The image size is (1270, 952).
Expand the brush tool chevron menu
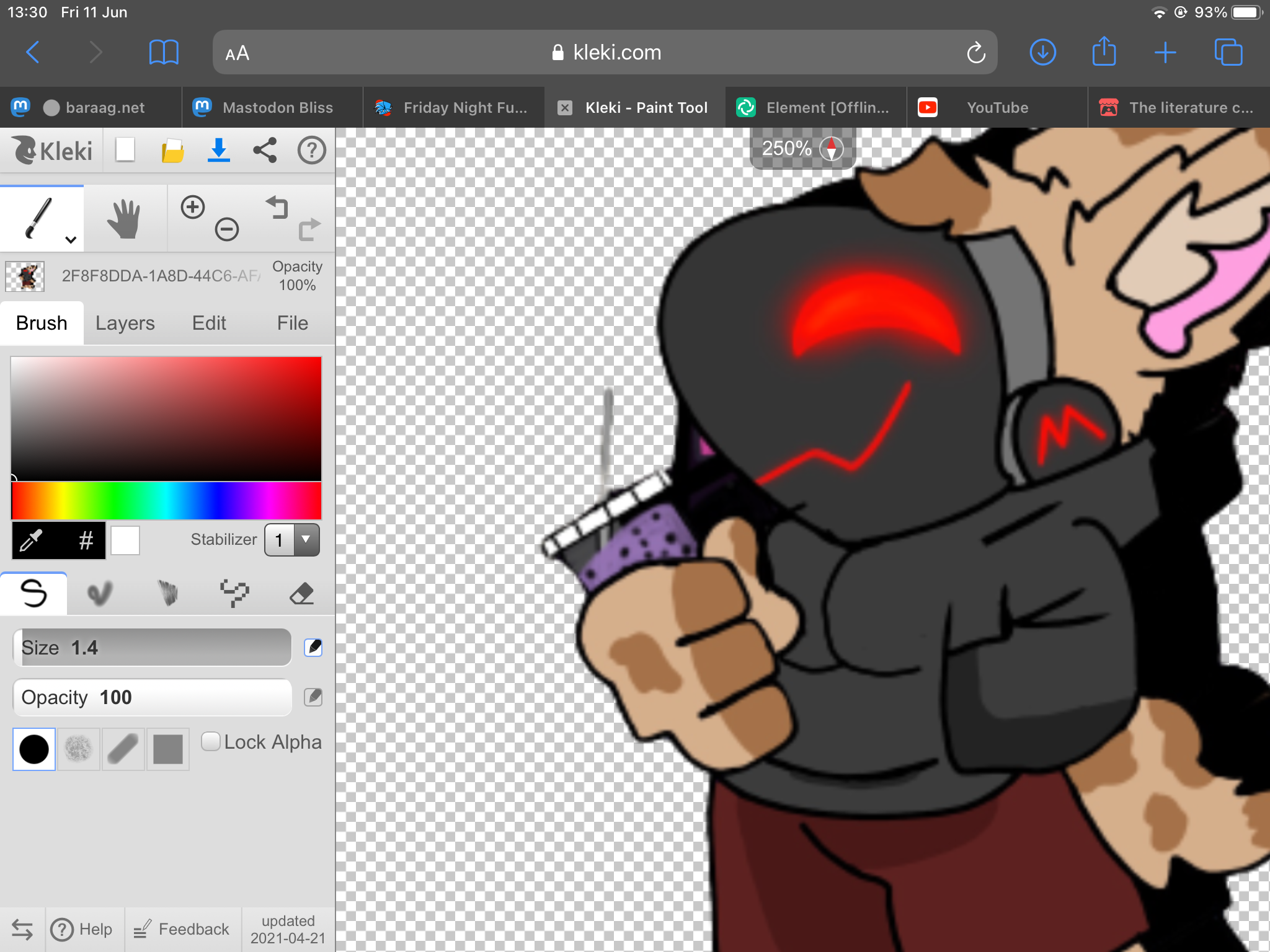[71, 240]
